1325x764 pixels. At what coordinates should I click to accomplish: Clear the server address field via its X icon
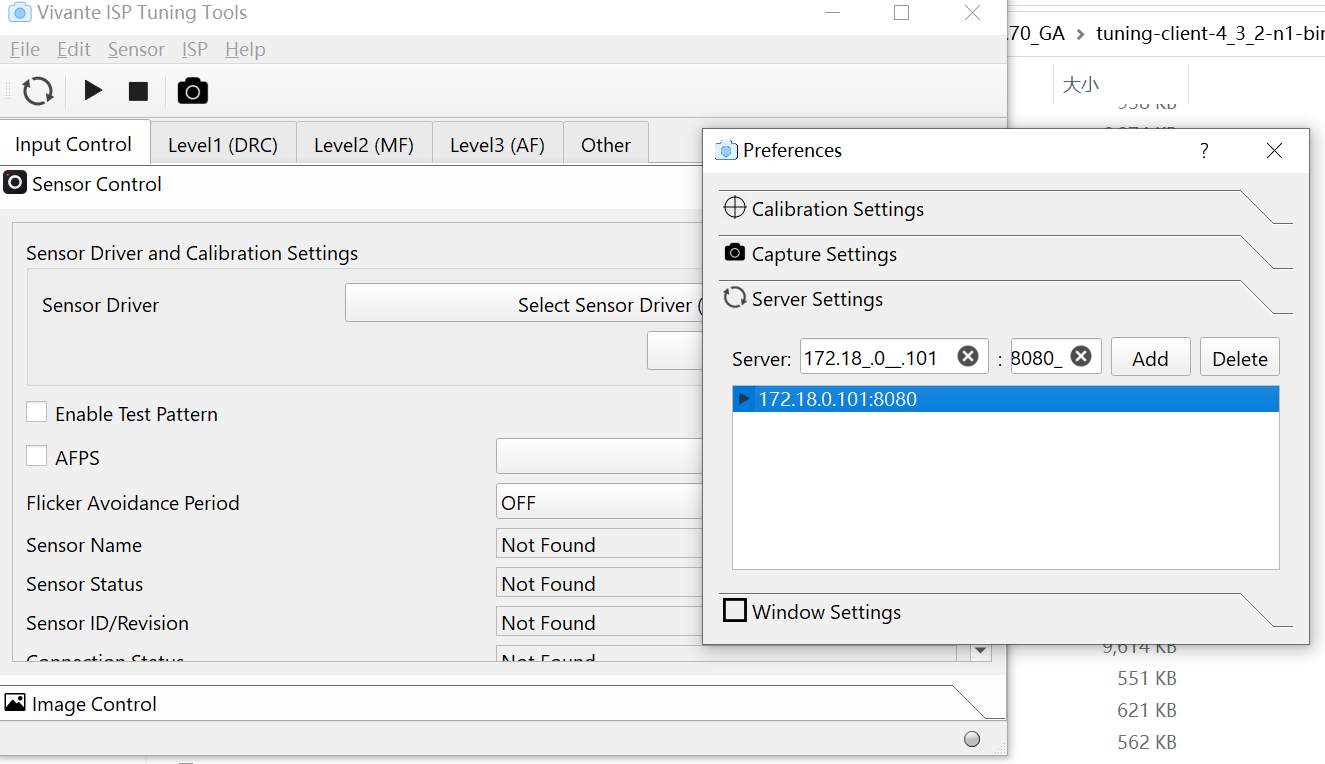[x=968, y=356]
